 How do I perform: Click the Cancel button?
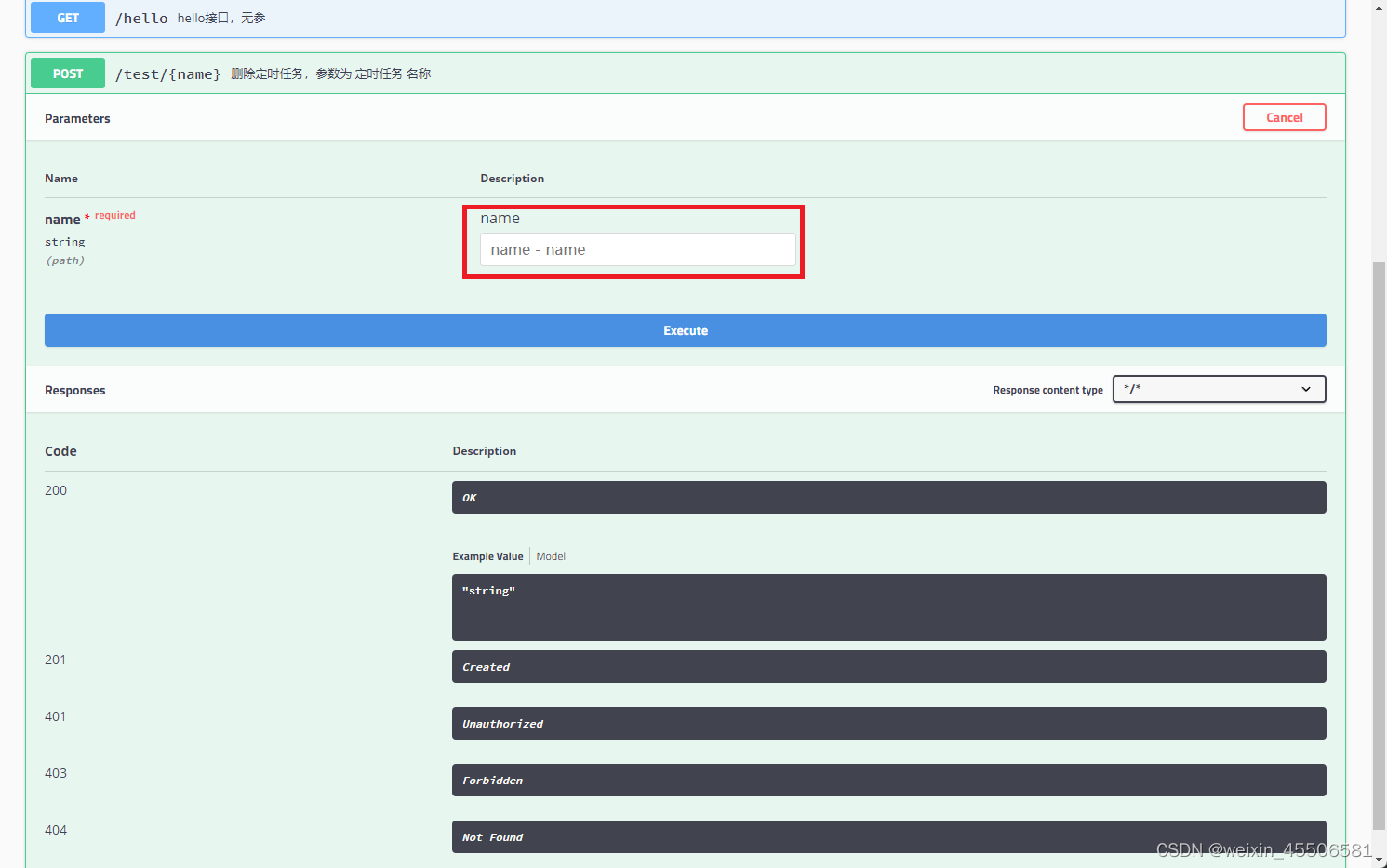(1284, 117)
